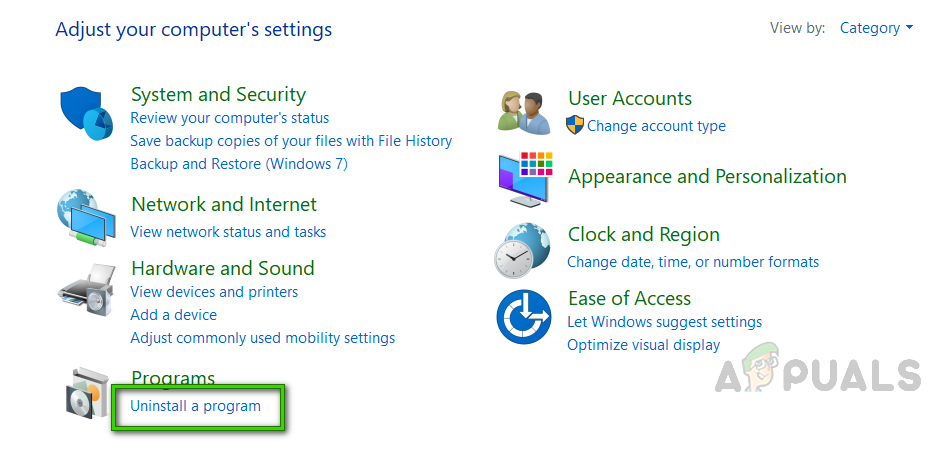Click the Appearance and Personalization heading

click(707, 177)
